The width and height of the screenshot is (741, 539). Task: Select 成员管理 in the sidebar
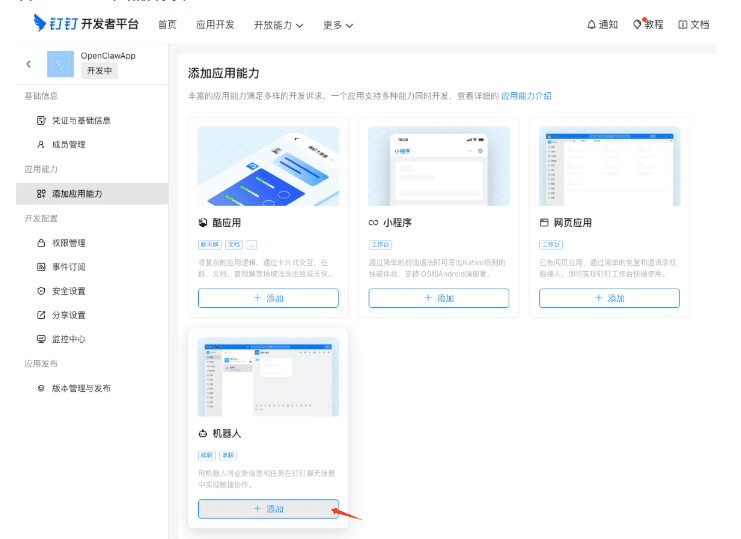click(68, 144)
